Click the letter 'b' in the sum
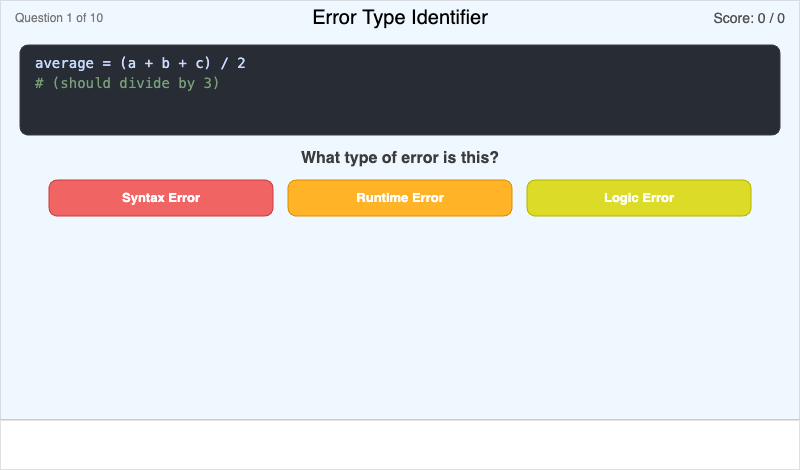Image resolution: width=800 pixels, height=470 pixels. [165, 63]
